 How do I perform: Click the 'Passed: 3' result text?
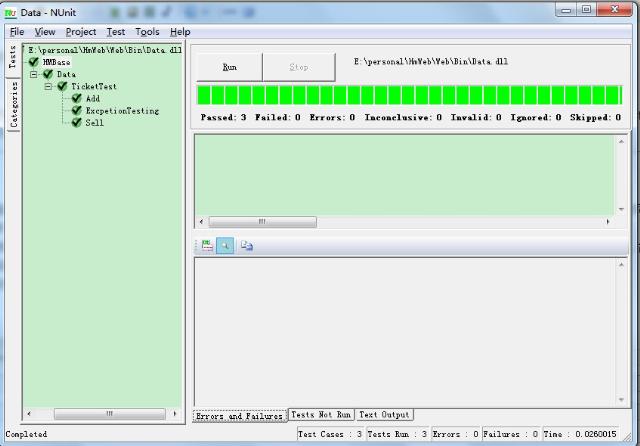pos(223,118)
